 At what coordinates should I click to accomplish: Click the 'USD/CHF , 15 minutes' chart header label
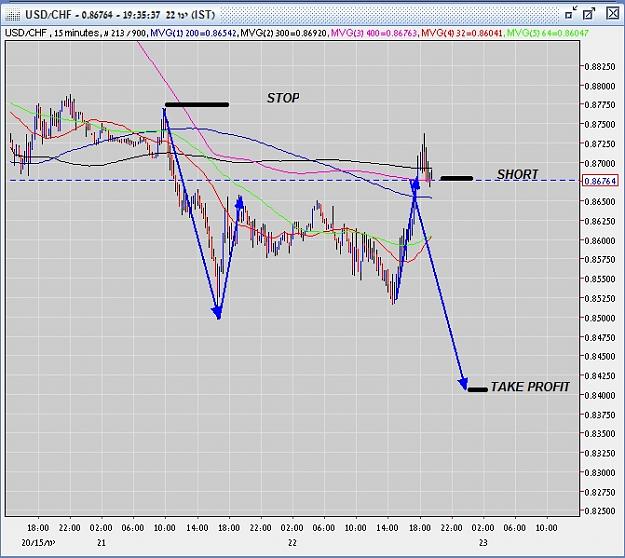pos(52,33)
